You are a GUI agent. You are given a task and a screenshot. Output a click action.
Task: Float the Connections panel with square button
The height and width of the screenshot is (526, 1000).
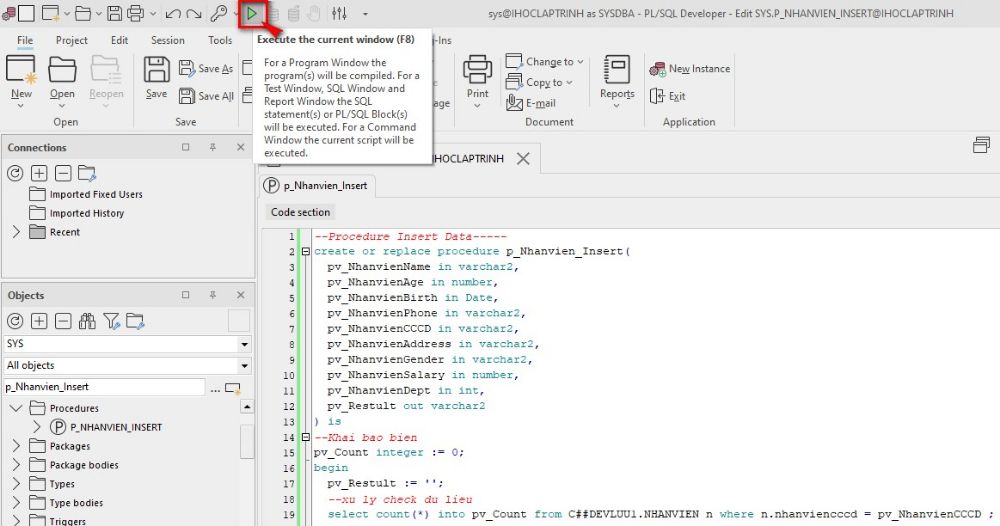click(186, 147)
